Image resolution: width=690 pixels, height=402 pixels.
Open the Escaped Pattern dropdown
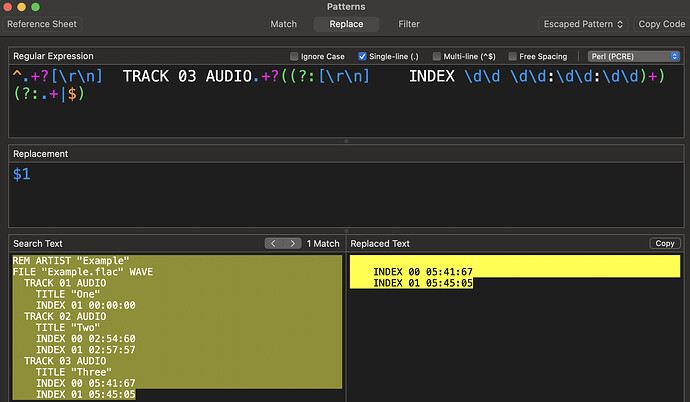click(583, 24)
